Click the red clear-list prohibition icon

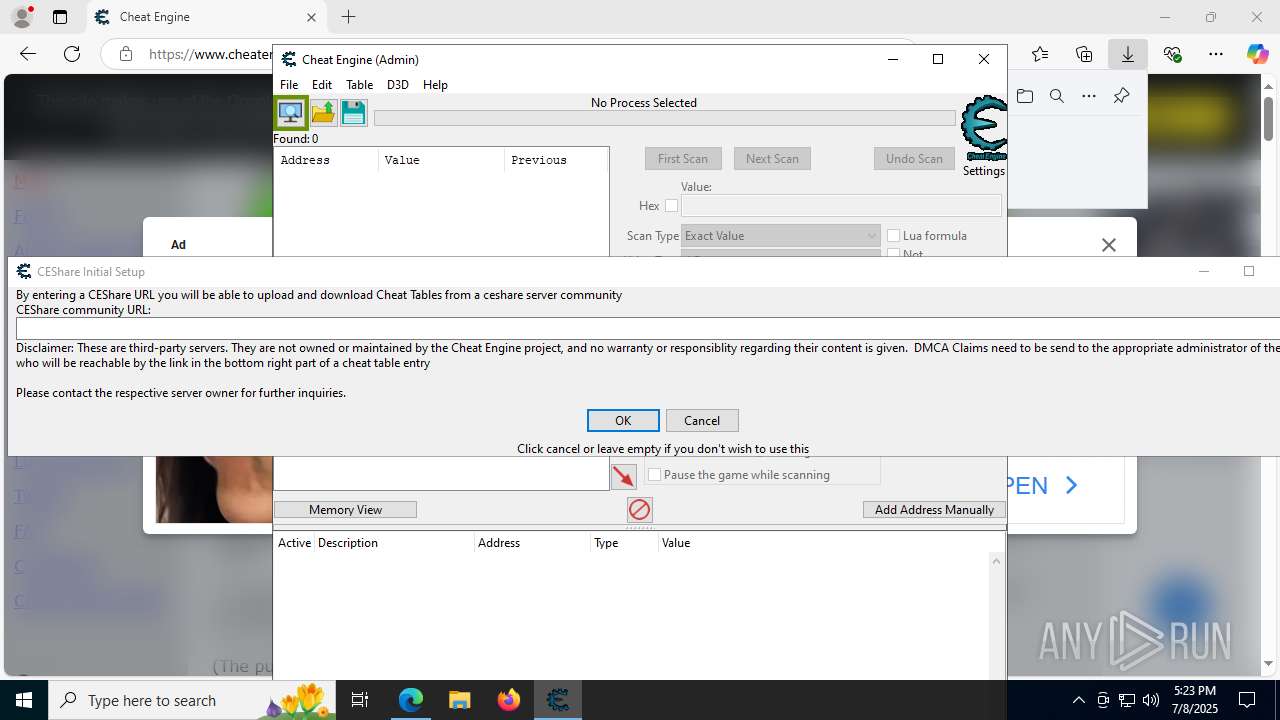640,510
